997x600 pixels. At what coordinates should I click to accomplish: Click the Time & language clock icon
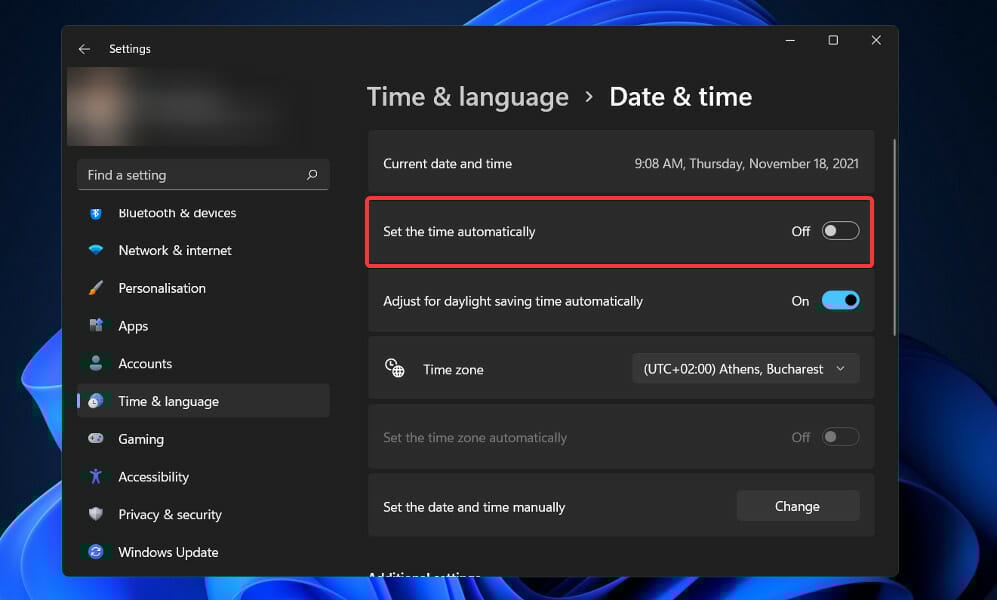coord(96,401)
